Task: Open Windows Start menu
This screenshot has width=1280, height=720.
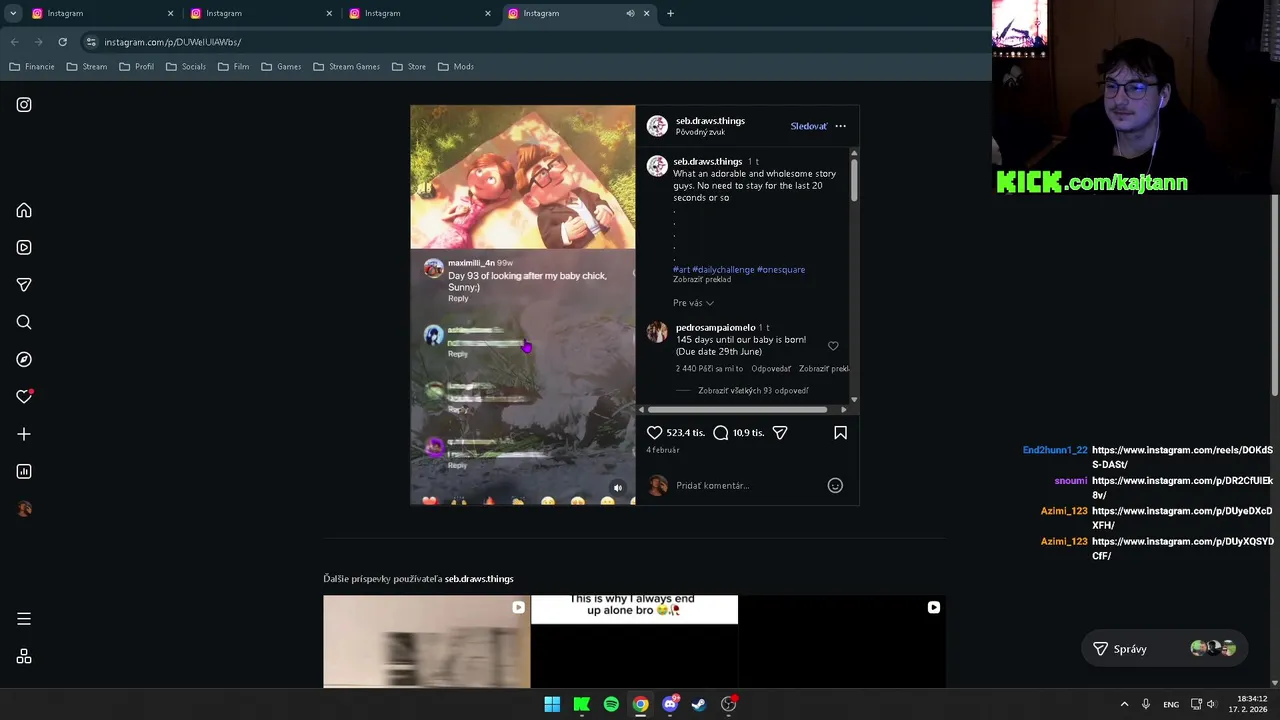Action: click(552, 705)
